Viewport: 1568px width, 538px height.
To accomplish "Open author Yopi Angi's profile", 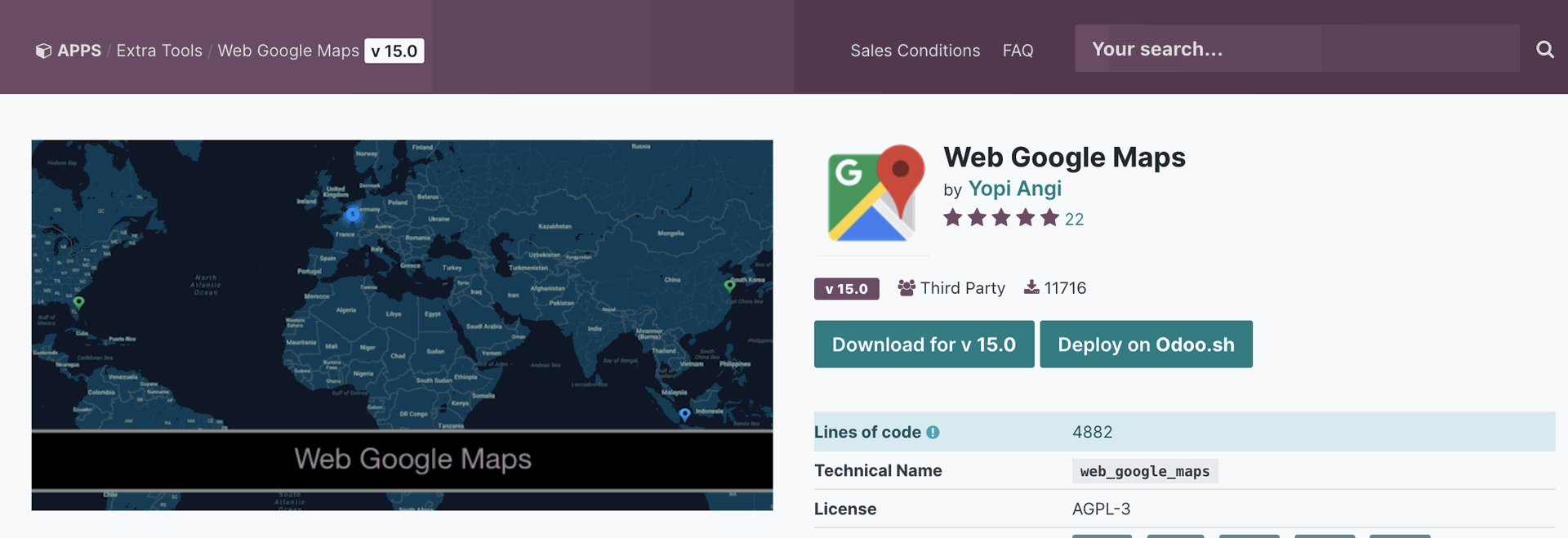I will click(x=1014, y=189).
